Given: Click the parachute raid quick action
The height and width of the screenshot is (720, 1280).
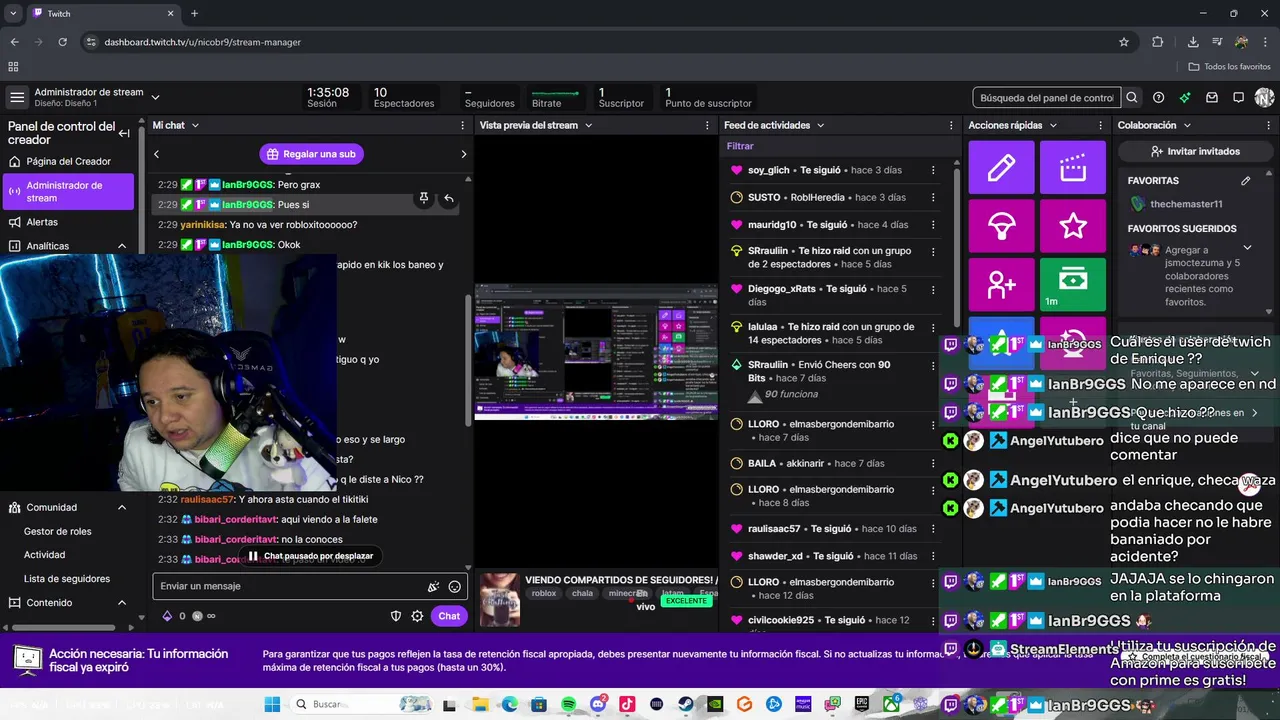Looking at the screenshot, I should (1001, 226).
